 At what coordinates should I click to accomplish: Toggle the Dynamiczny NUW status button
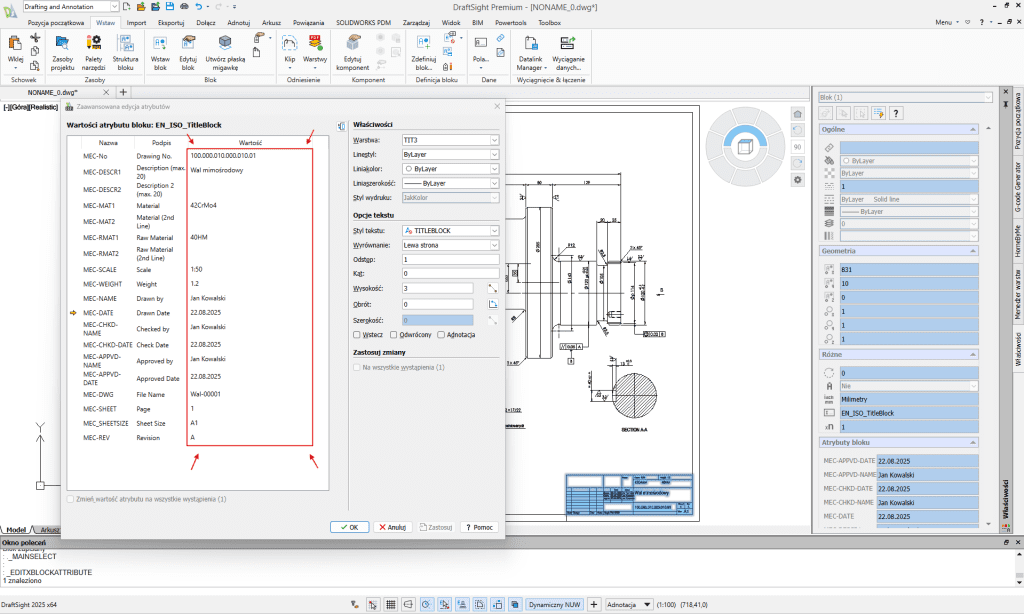pos(554,604)
